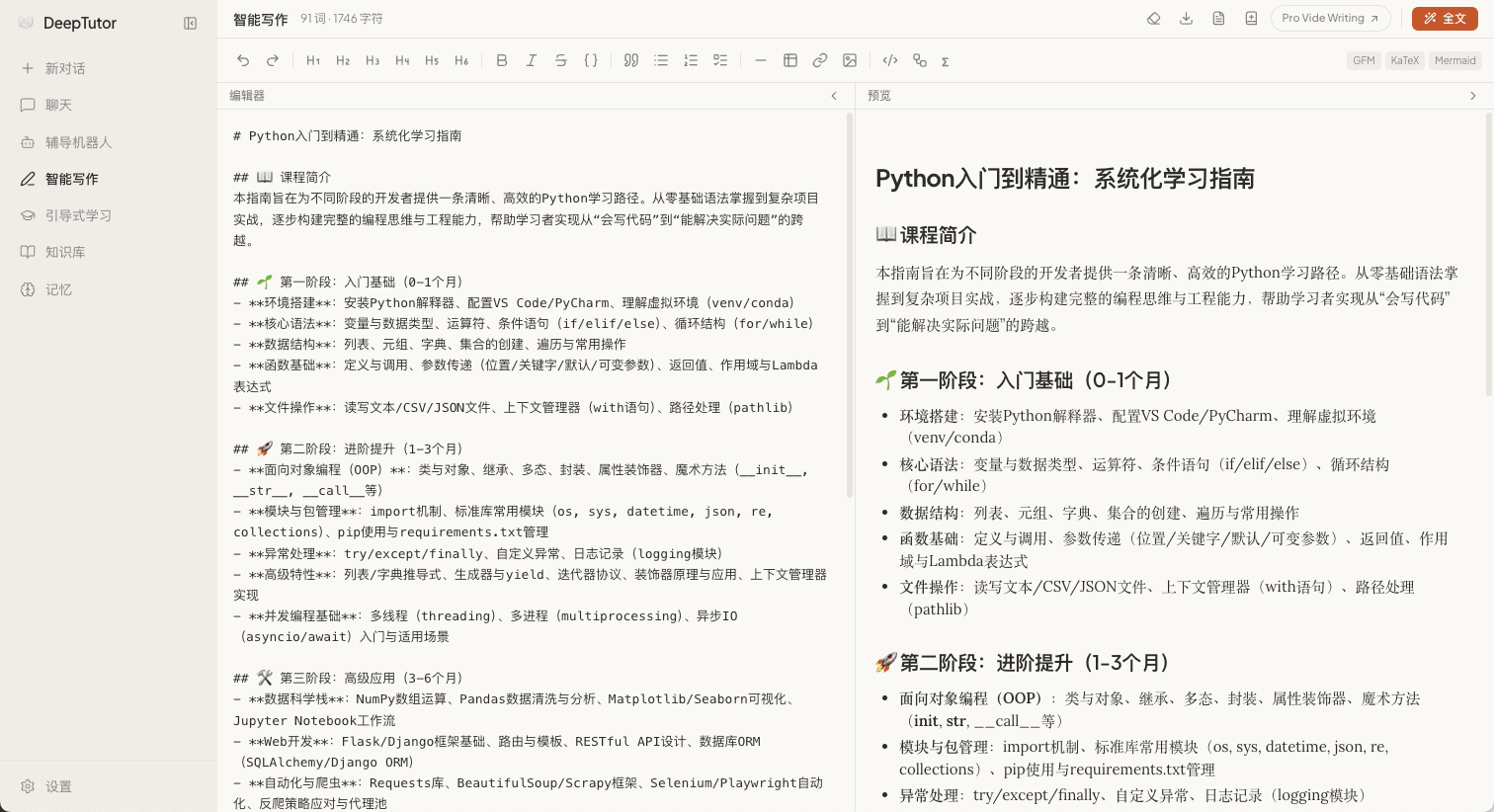Collapse the DeepTutor sidebar
This screenshot has height=812, width=1494.
(191, 23)
